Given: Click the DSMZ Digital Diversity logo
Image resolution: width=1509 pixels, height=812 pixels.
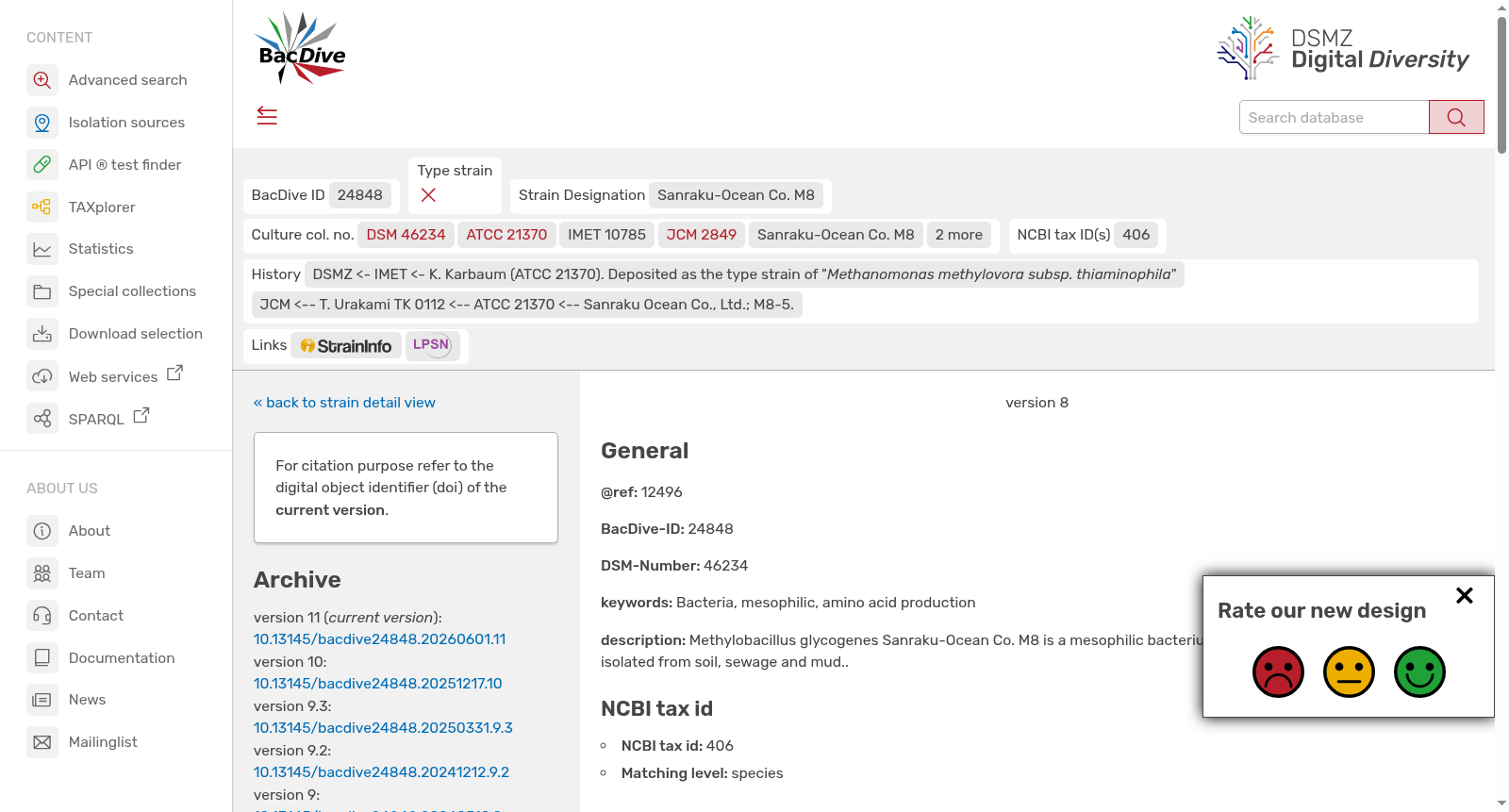Looking at the screenshot, I should (x=1343, y=48).
